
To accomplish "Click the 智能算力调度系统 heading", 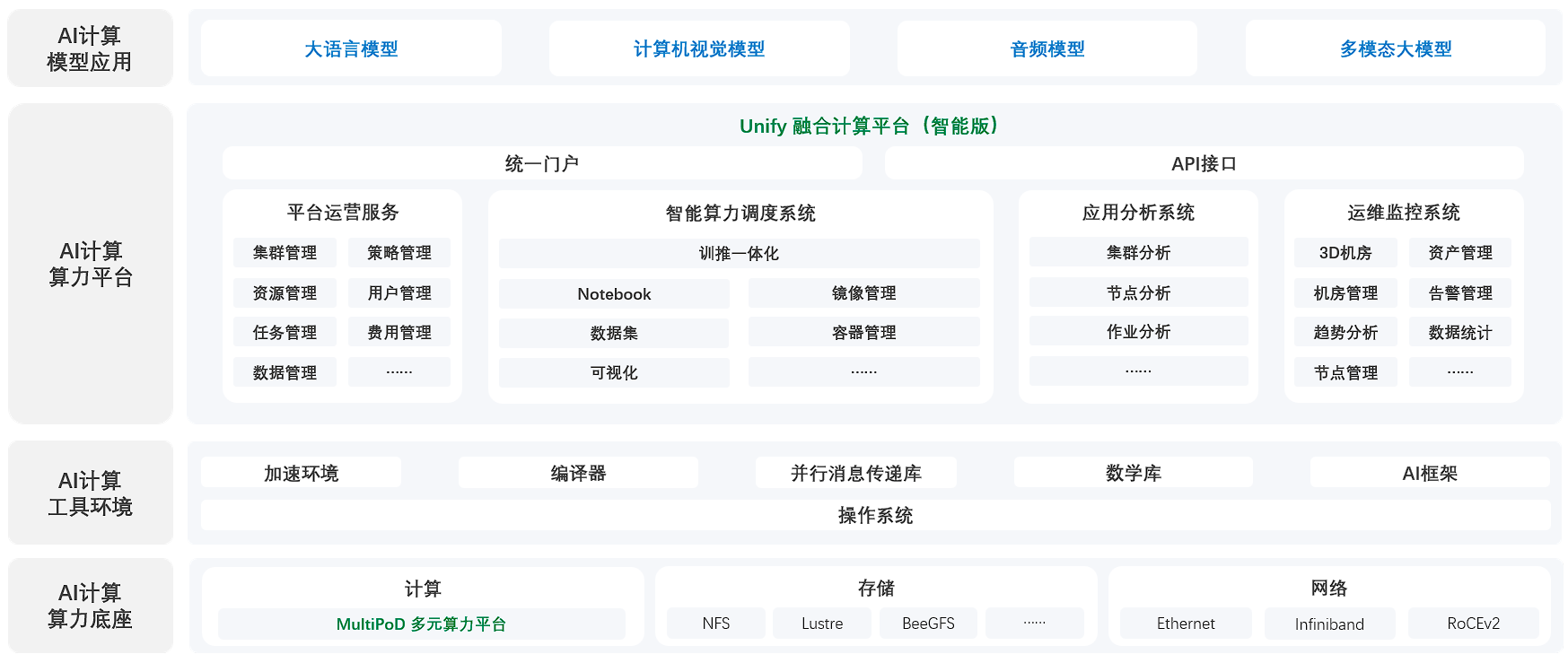I will click(740, 214).
